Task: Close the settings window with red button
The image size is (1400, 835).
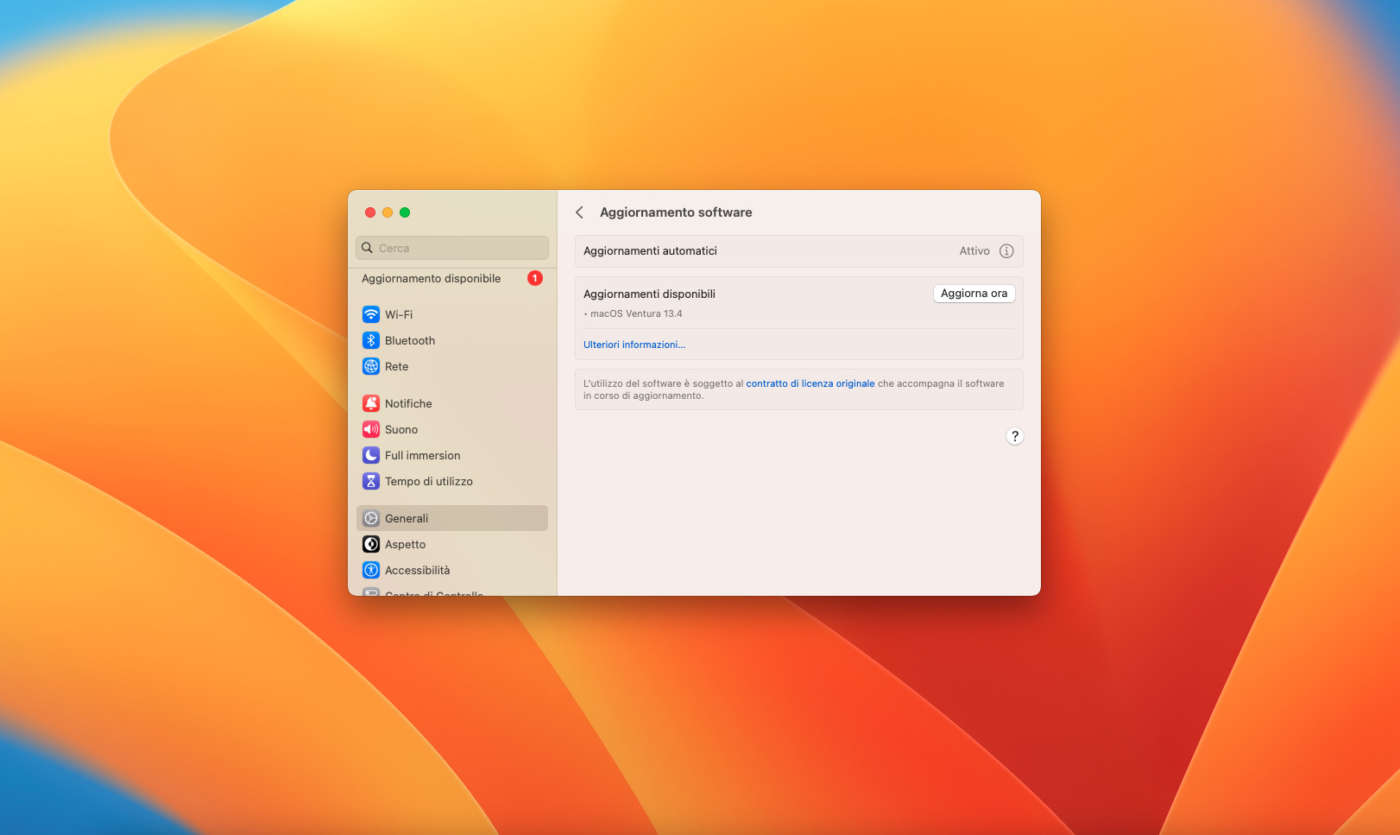Action: [370, 212]
